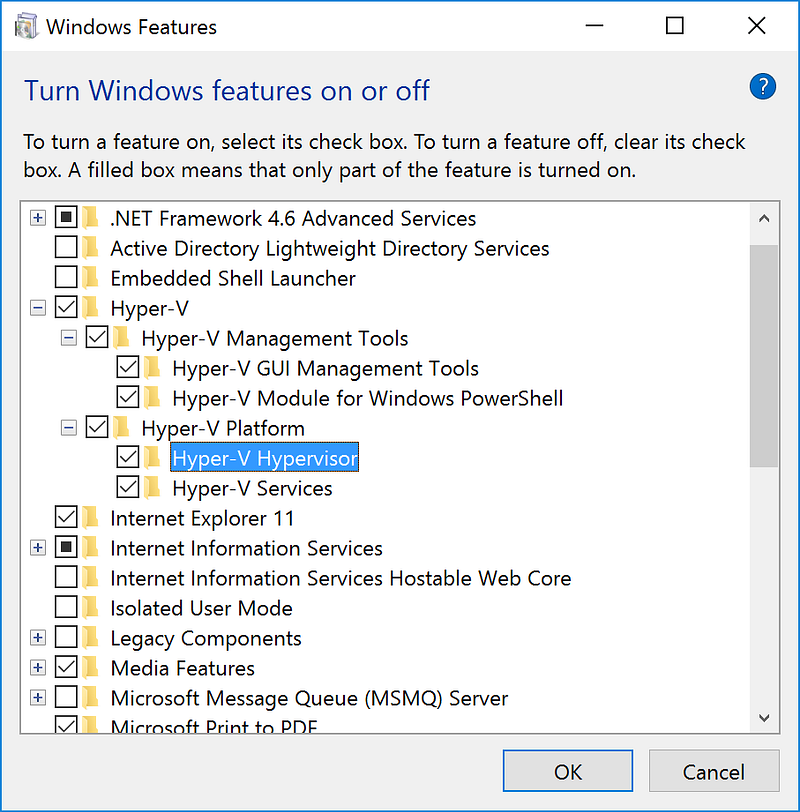Expand Legacy Components node
Screen dimensions: 800x812
click(x=38, y=638)
